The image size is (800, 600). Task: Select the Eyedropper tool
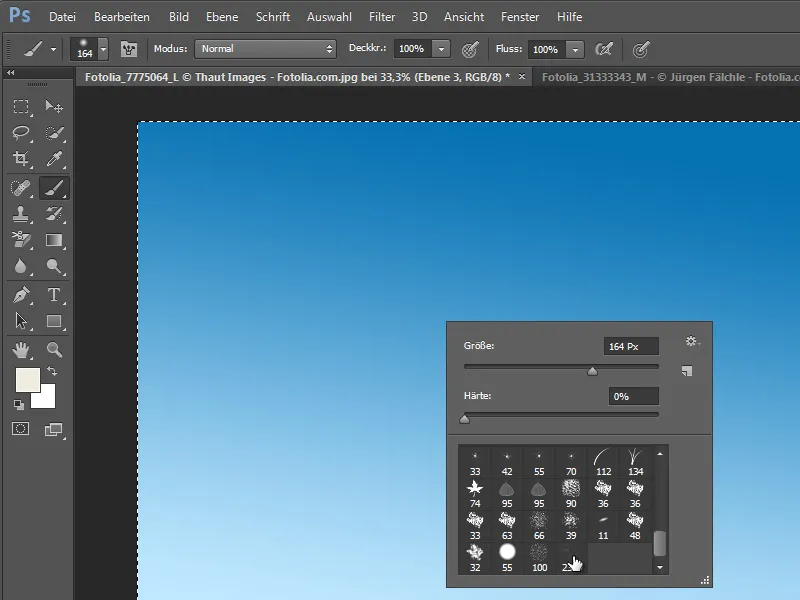[54, 159]
